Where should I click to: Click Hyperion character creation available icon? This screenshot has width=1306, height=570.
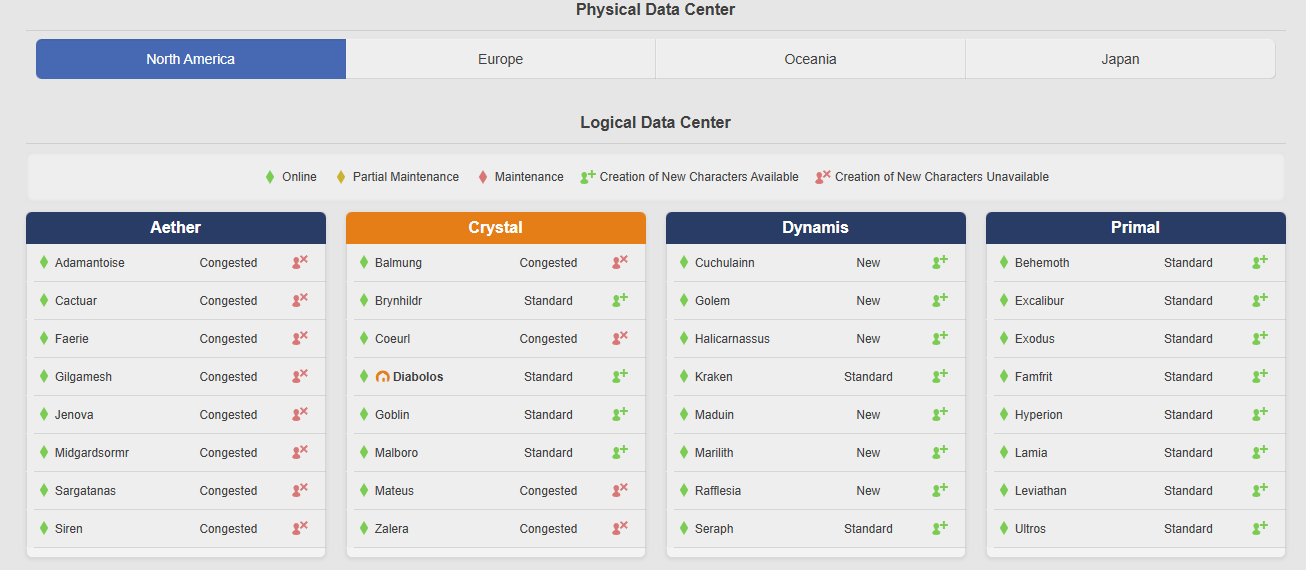coord(1260,414)
